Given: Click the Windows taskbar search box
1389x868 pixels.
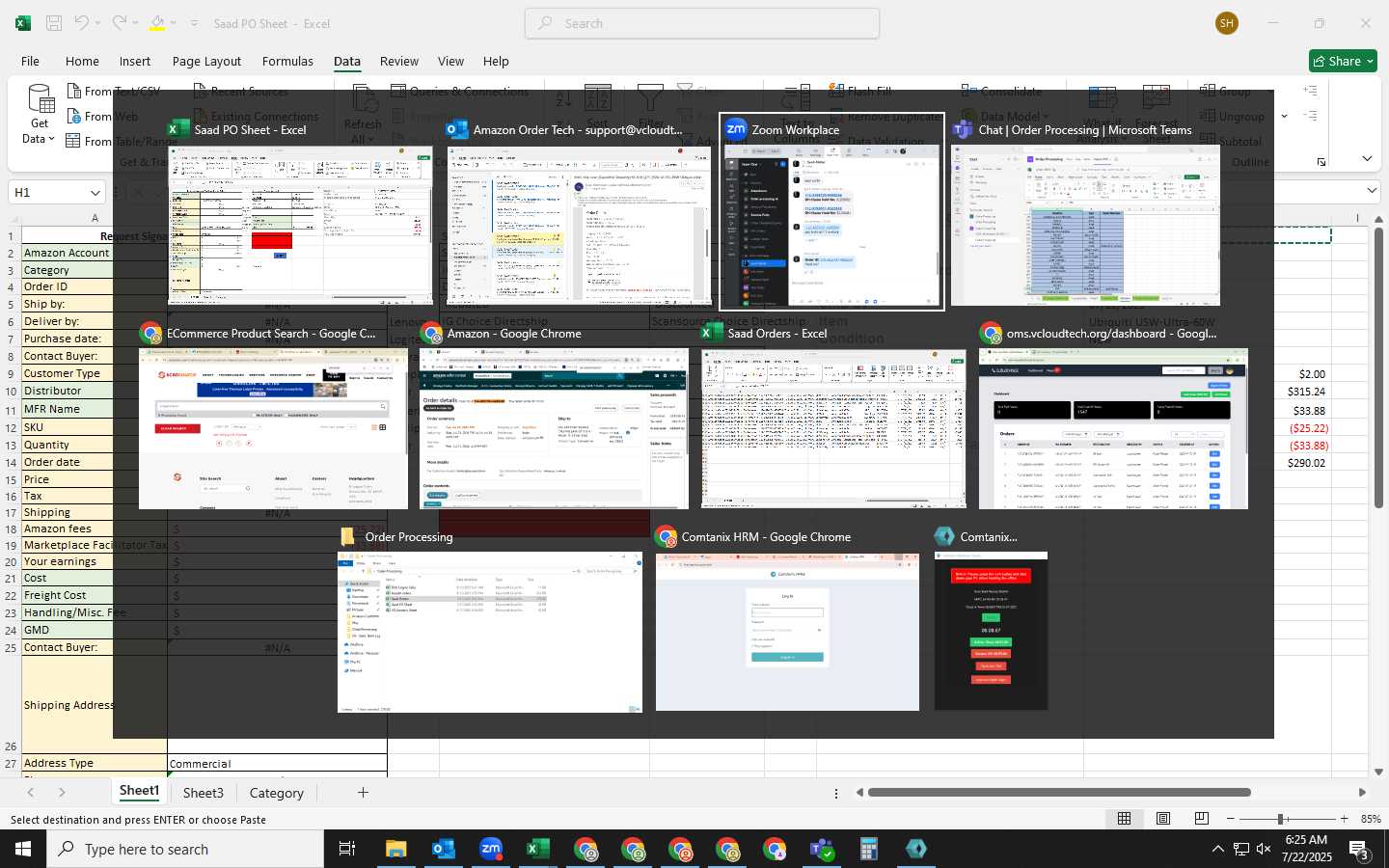Looking at the screenshot, I should coord(185,849).
